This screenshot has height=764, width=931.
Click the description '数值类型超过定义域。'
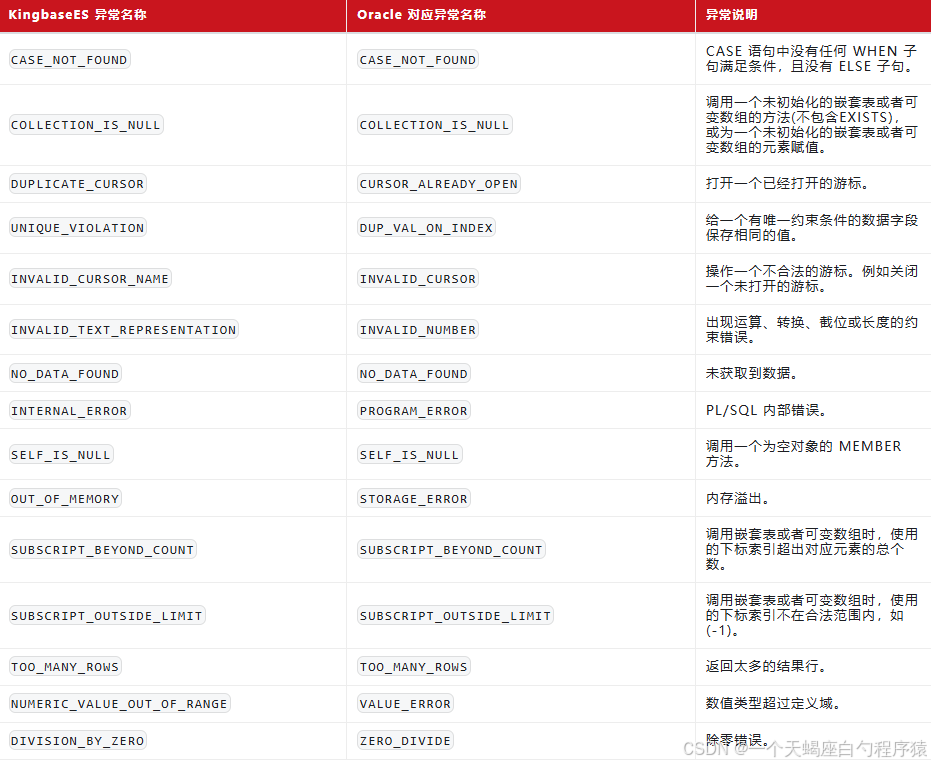point(773,703)
